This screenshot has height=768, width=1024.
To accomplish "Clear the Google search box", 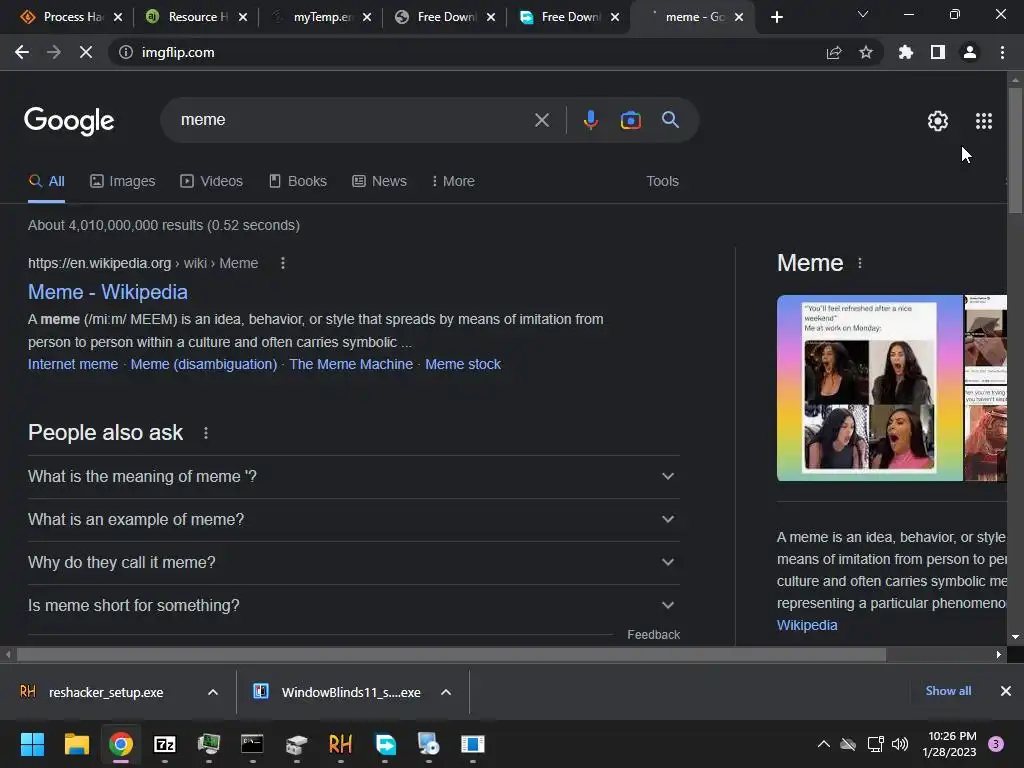I will point(541,120).
